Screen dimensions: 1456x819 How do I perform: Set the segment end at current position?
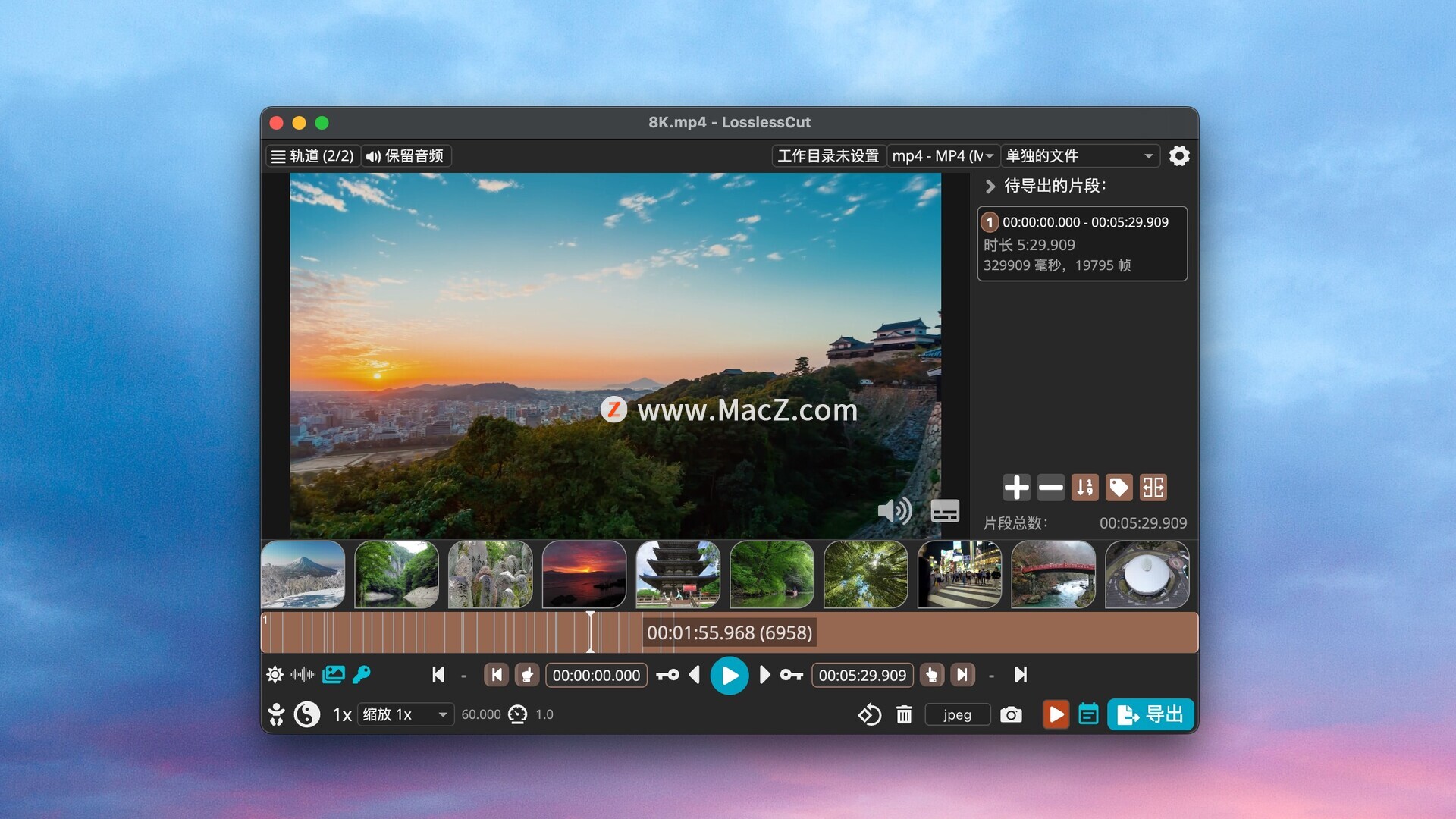[932, 675]
